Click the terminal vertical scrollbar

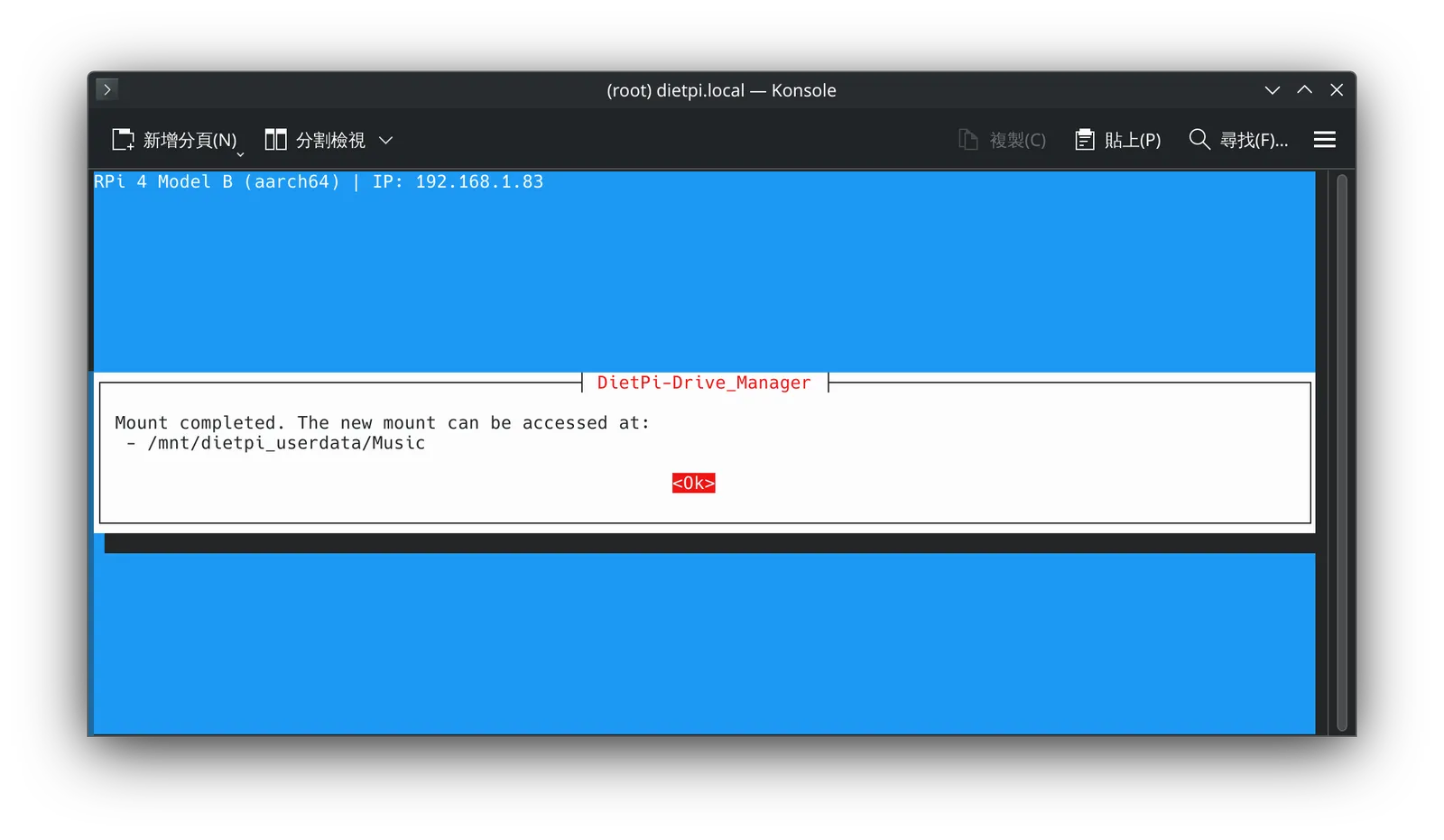[1341, 451]
